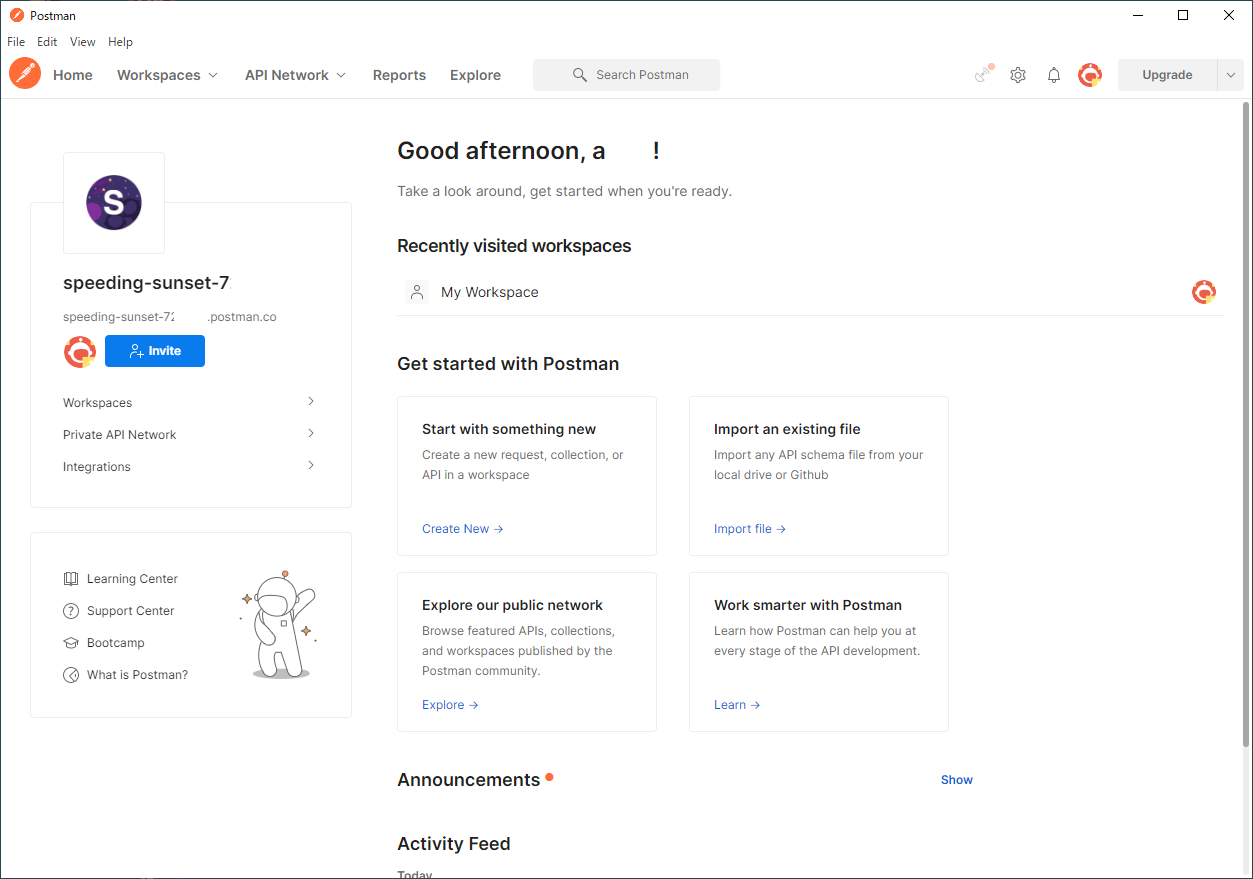Click the Private API Network row

pyautogui.click(x=190, y=434)
